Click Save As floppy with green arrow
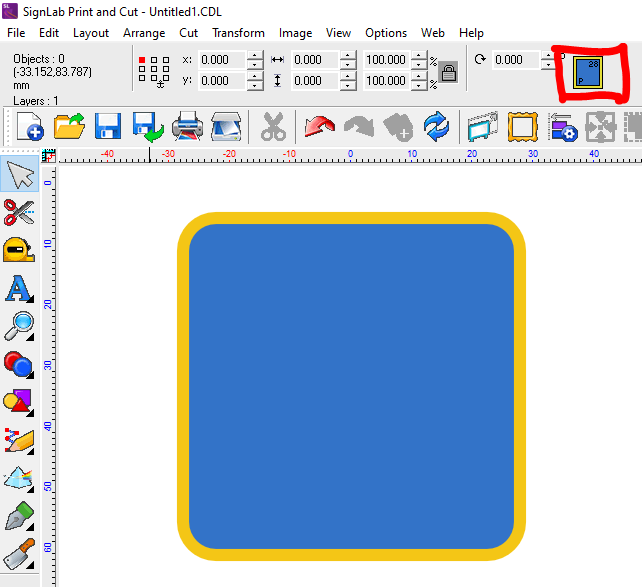Viewport: 642px width, 587px height. tap(148, 127)
